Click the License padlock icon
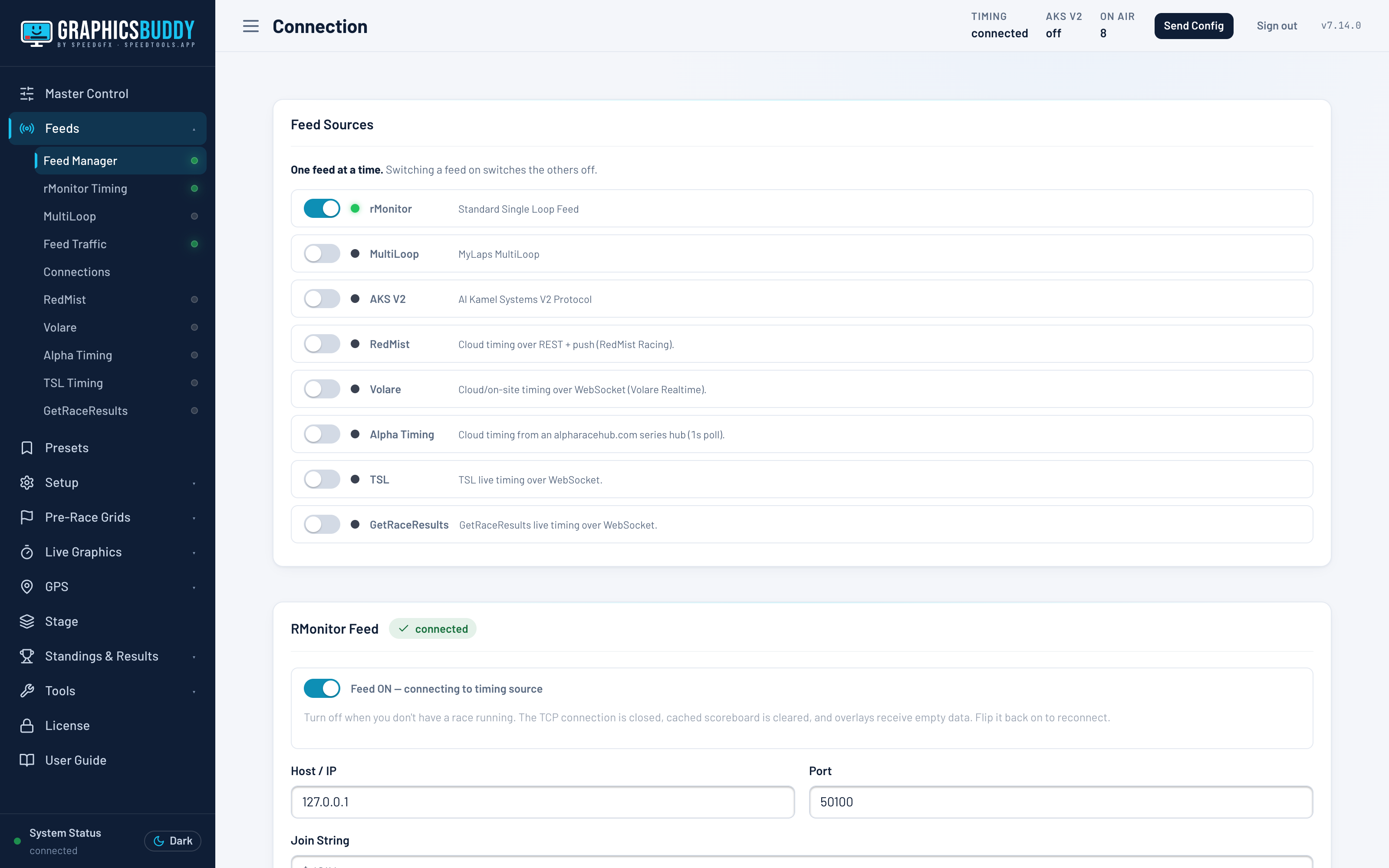The image size is (1389, 868). pyautogui.click(x=27, y=726)
